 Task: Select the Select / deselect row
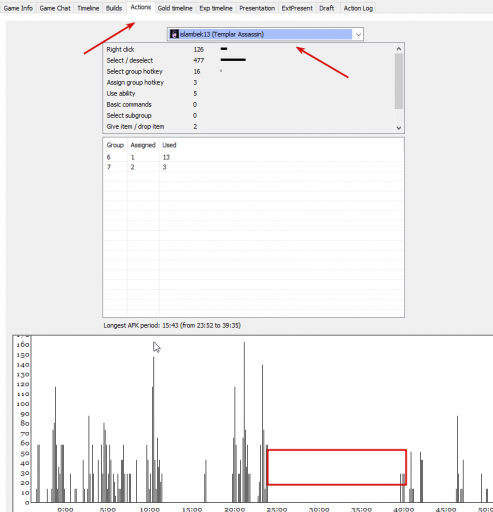coord(248,60)
